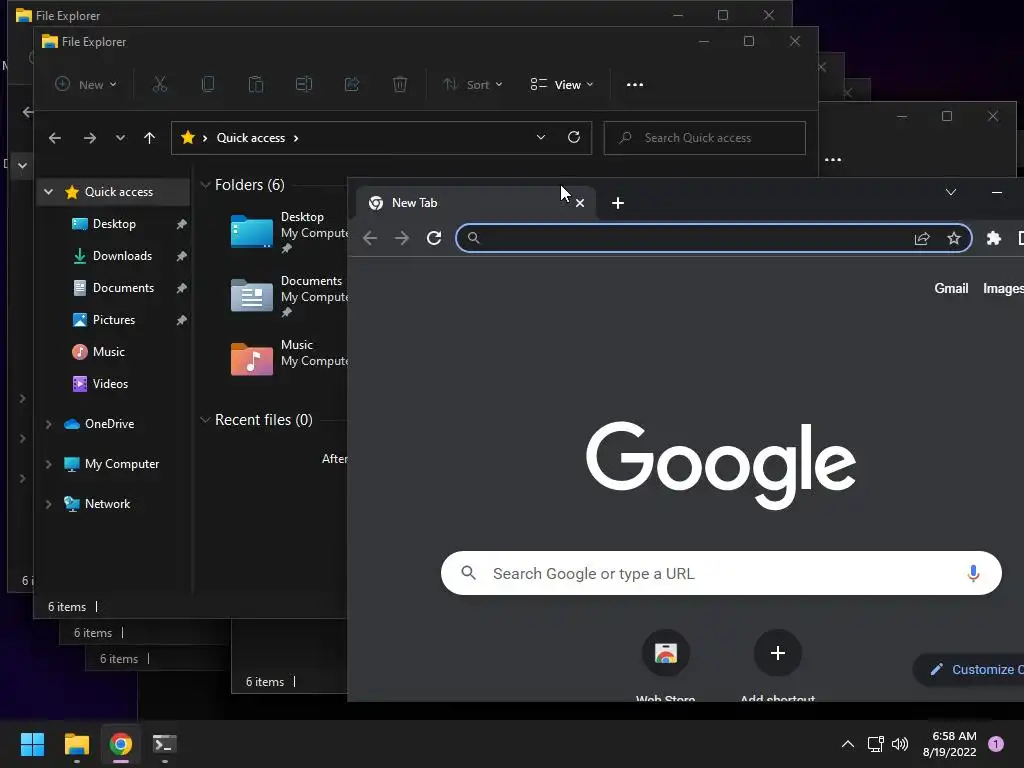Refresh the Quick access view
The height and width of the screenshot is (768, 1024).
tap(574, 137)
